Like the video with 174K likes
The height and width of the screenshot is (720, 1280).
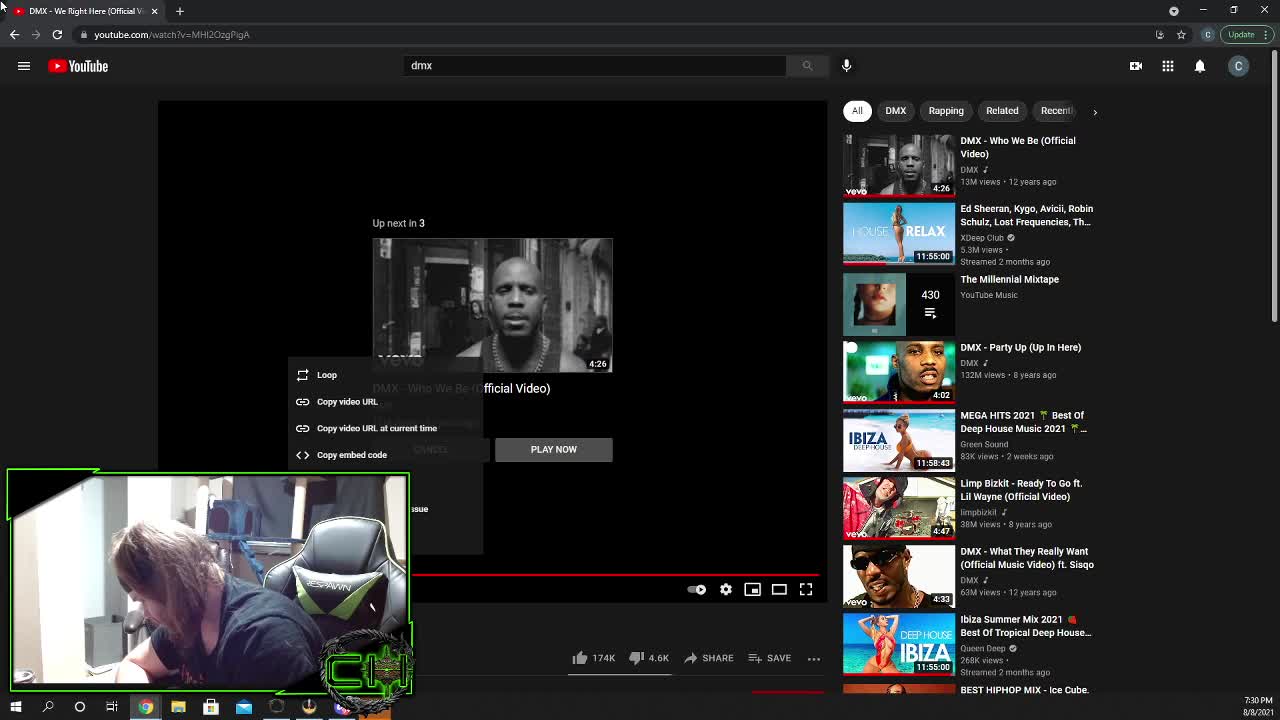click(x=593, y=658)
